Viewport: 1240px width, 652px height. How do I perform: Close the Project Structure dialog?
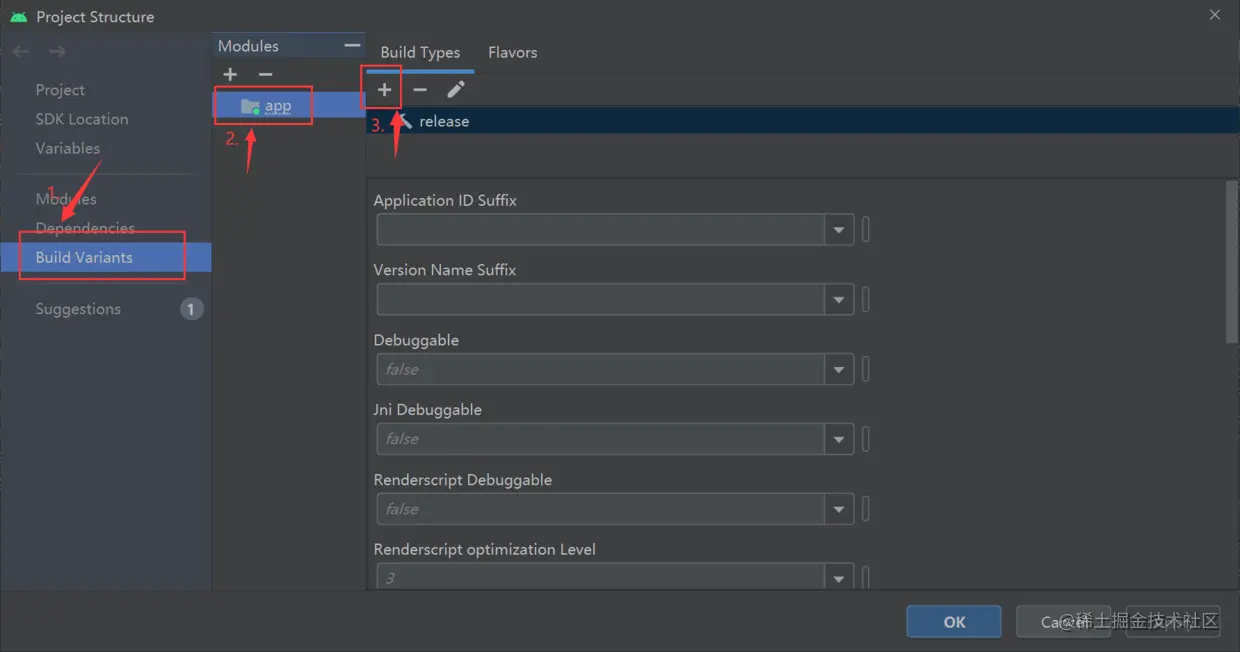[1215, 15]
